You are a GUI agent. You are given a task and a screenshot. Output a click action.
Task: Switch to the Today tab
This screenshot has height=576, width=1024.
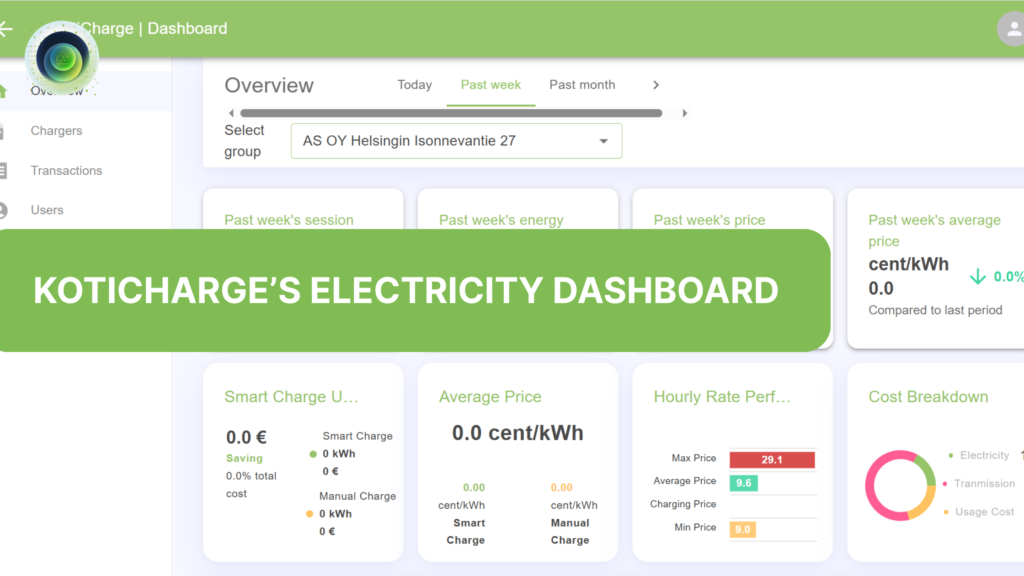414,85
